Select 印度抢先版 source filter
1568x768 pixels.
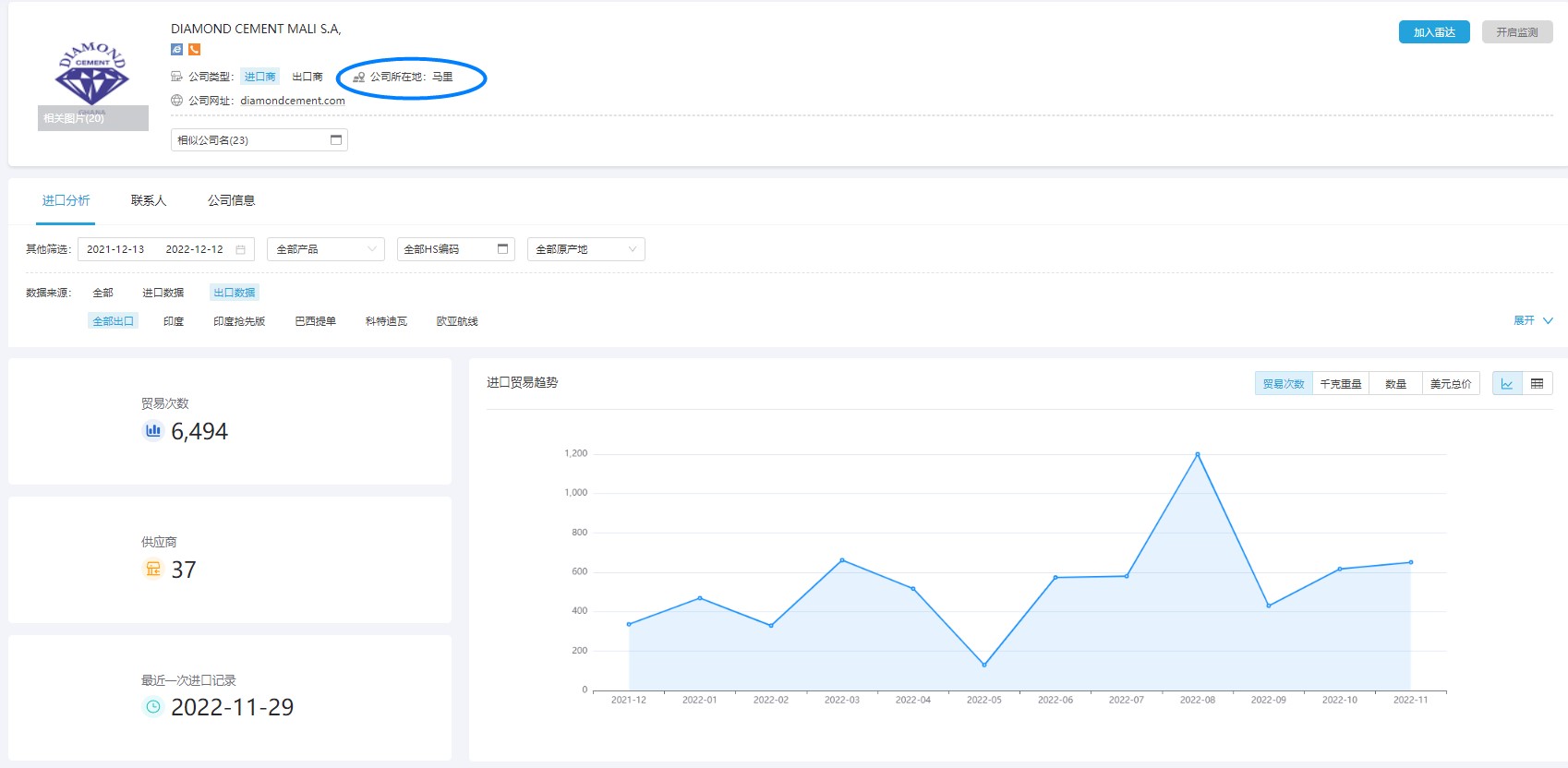pyautogui.click(x=239, y=321)
